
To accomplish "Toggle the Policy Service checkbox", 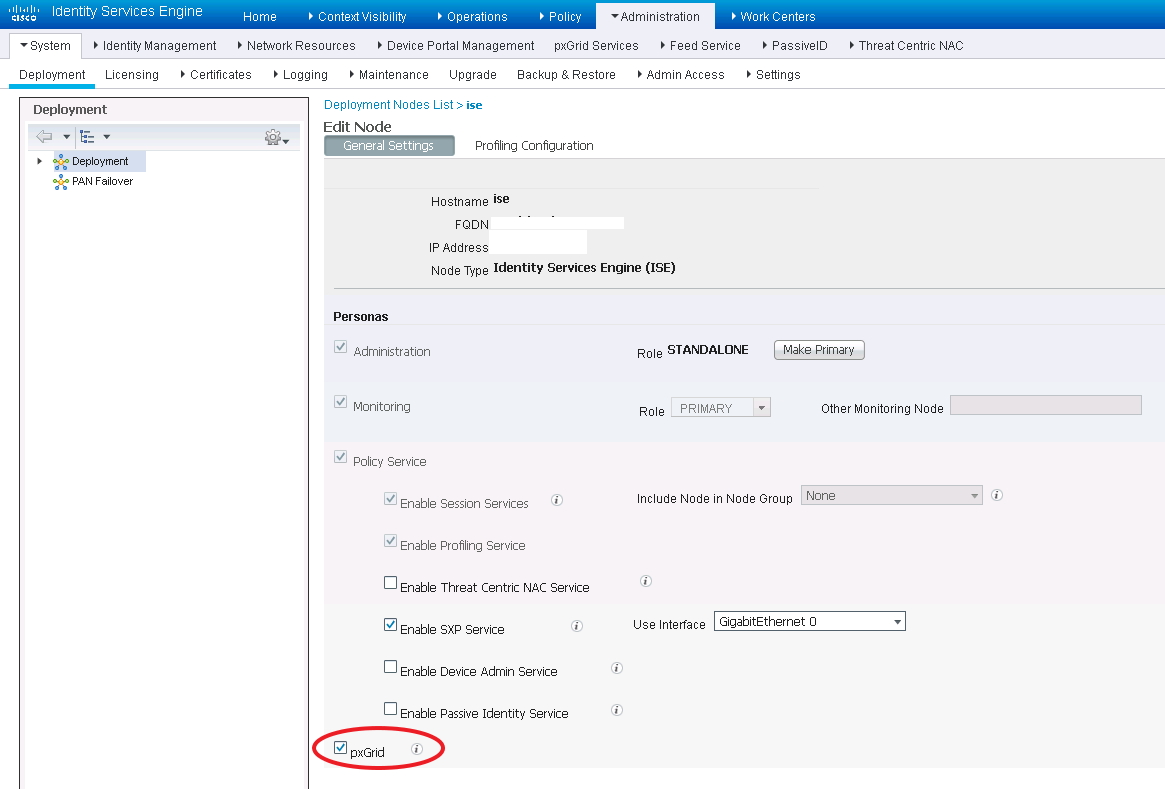I will tap(340, 457).
